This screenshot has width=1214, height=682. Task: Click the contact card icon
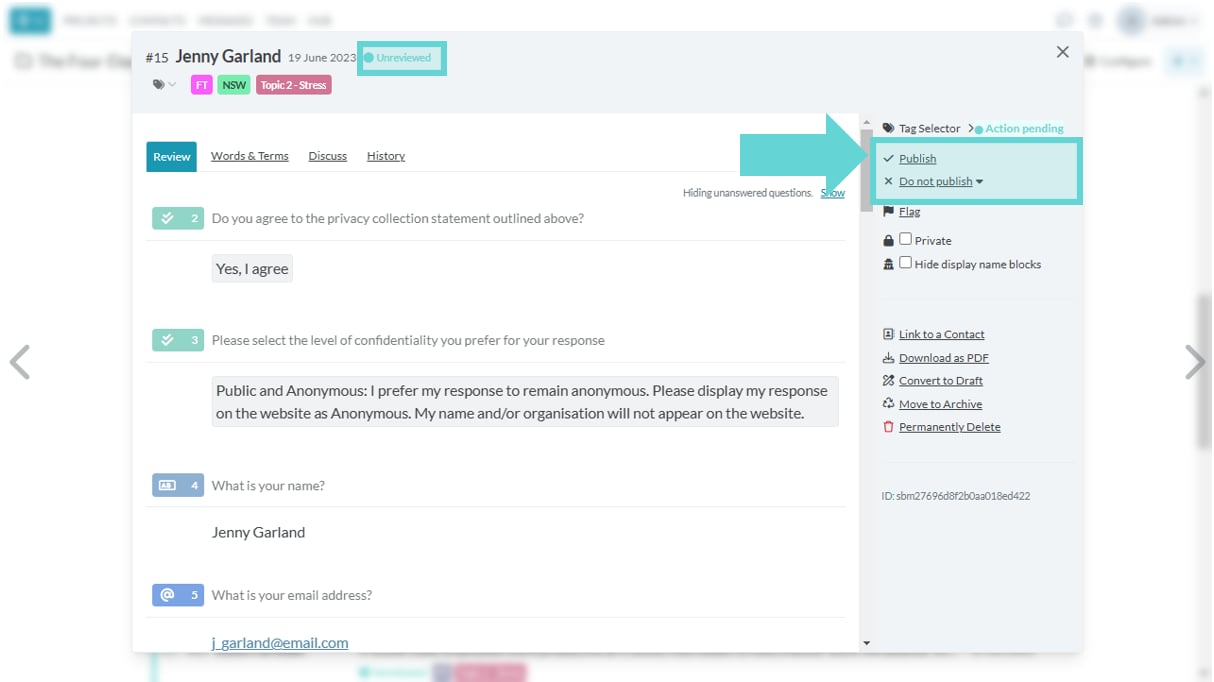(x=888, y=335)
